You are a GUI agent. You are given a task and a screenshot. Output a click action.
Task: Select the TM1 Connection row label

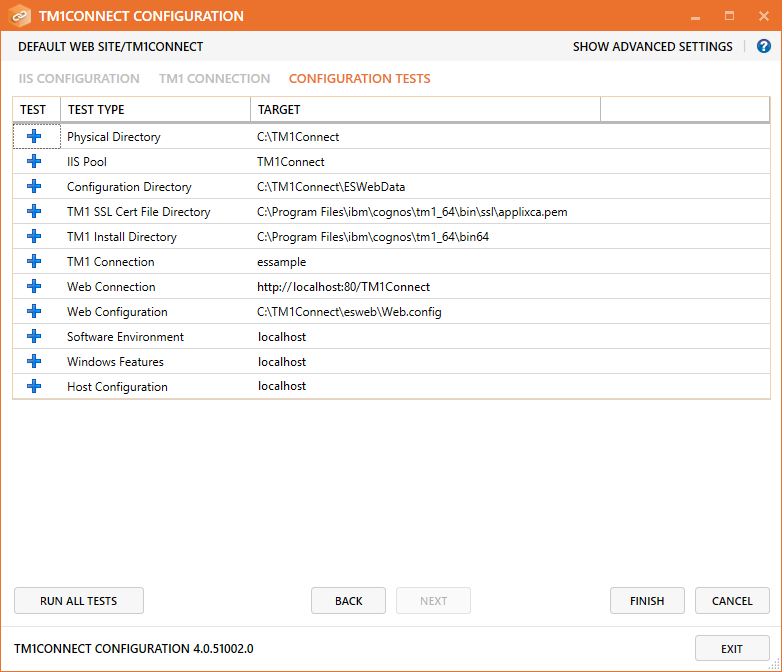click(111, 261)
